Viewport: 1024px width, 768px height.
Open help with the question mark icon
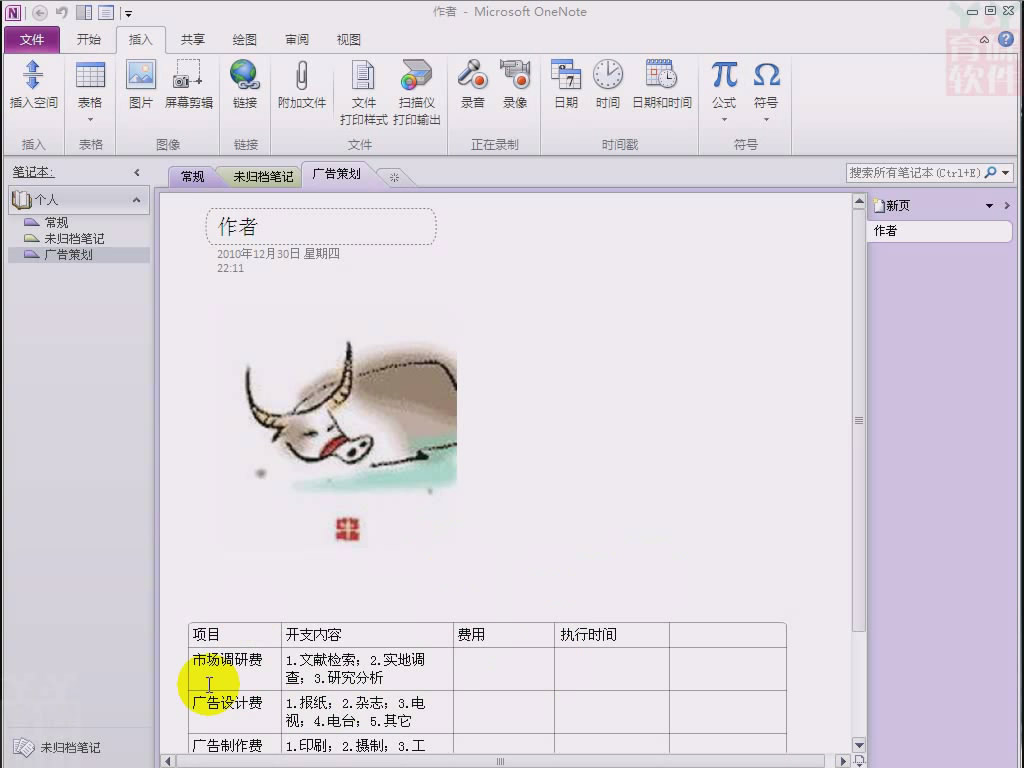[x=1006, y=39]
